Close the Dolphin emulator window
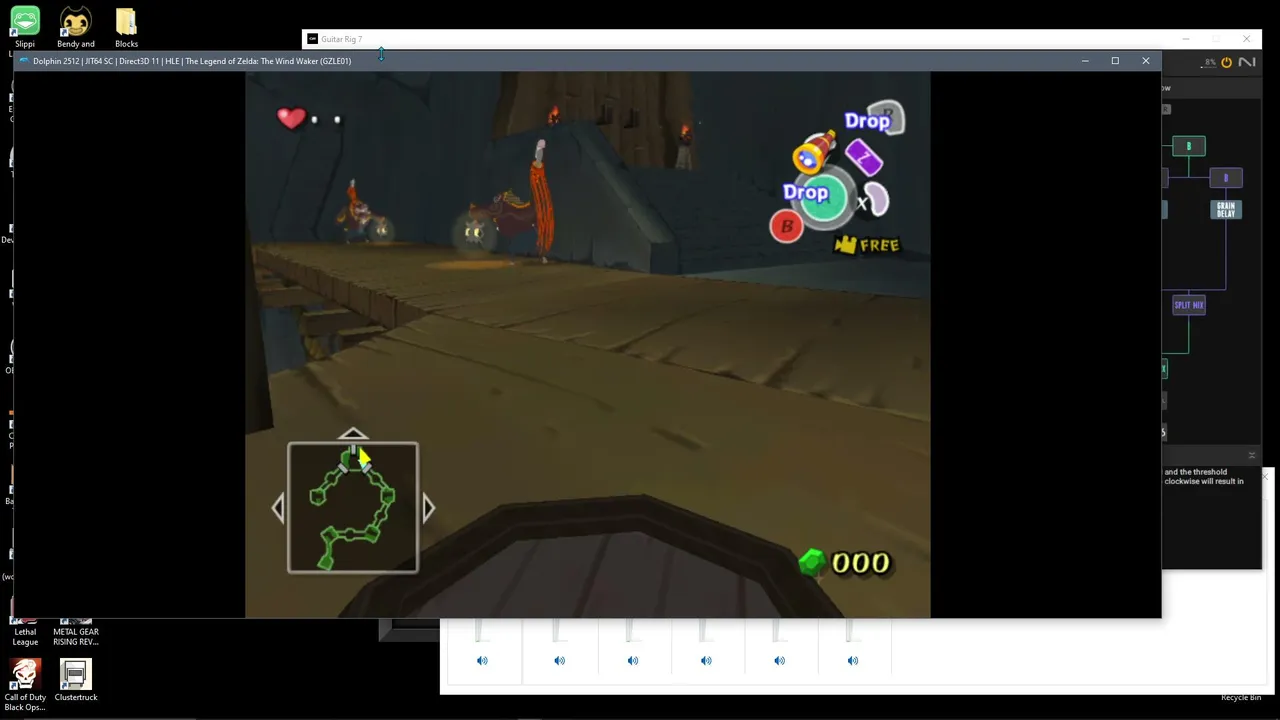Screen dimensions: 1280x720 click(x=1146, y=61)
